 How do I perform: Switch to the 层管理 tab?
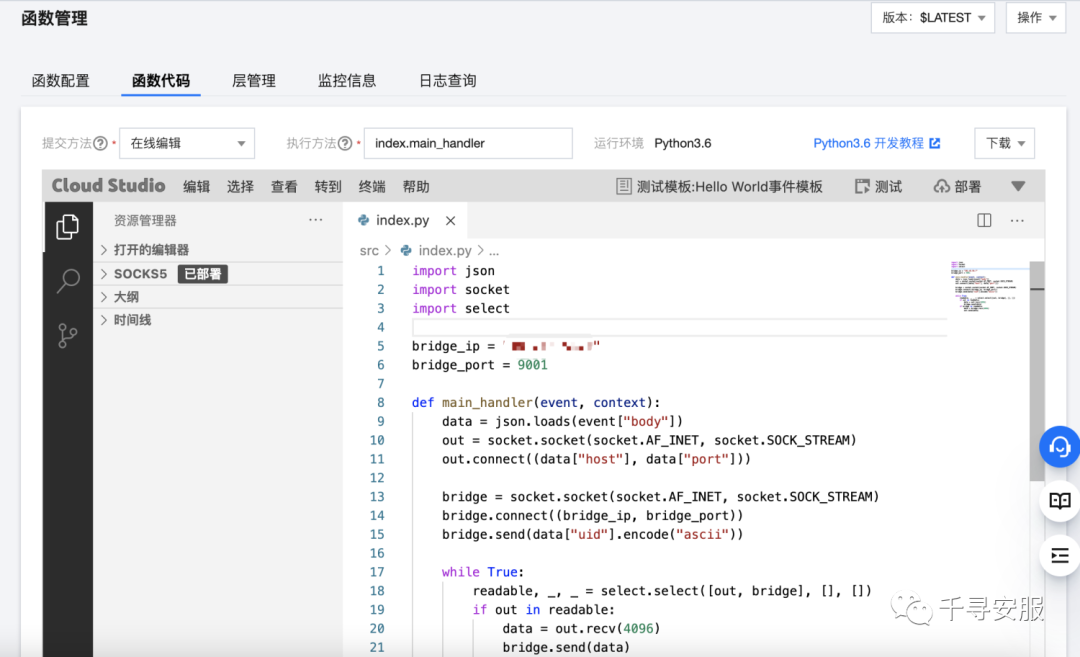[x=253, y=81]
